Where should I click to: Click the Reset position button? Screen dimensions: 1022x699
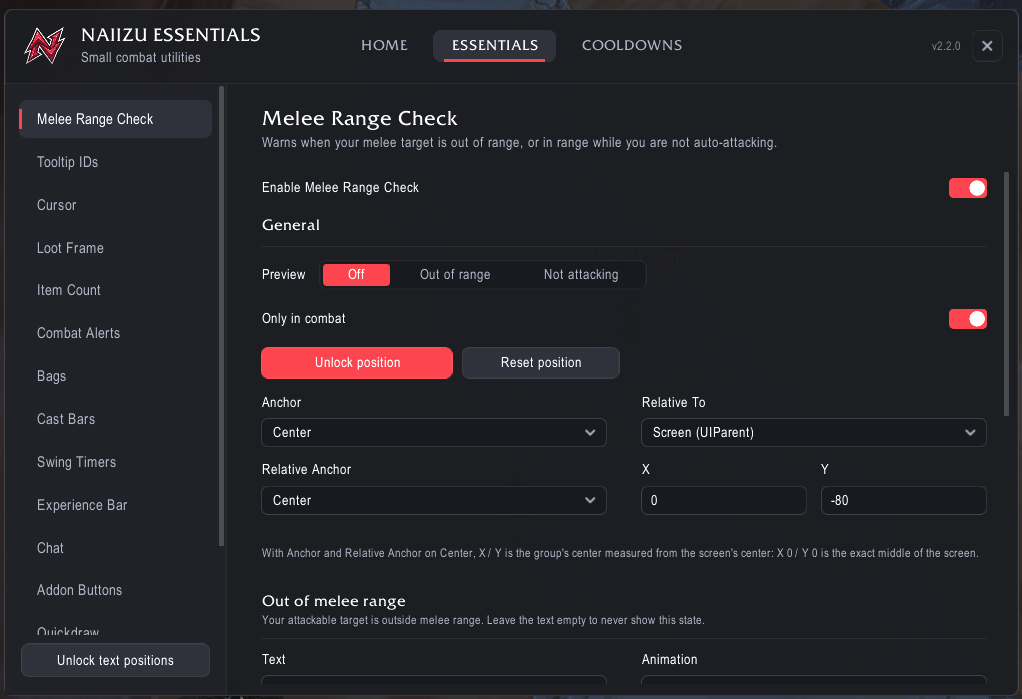[x=541, y=363]
